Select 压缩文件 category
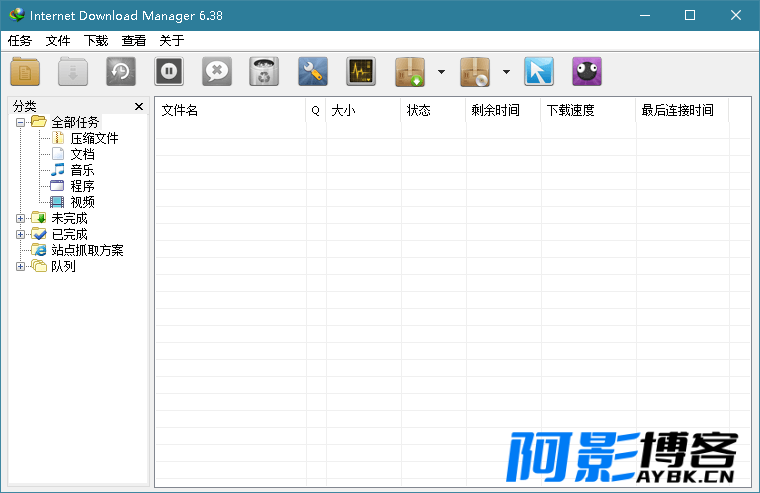Screen dimensions: 760x493 [94, 139]
